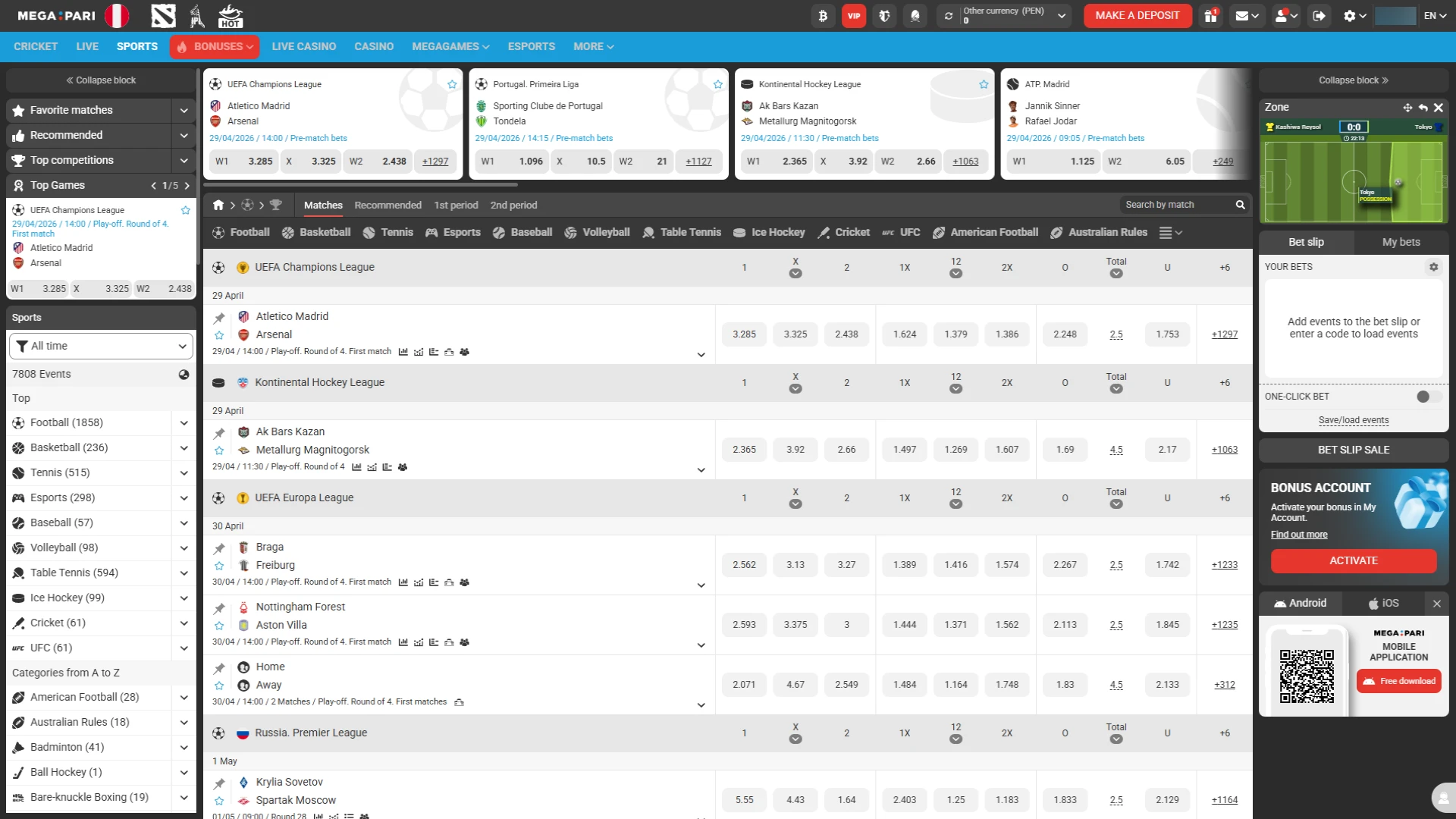Open messages envelope icon

pos(1247,16)
